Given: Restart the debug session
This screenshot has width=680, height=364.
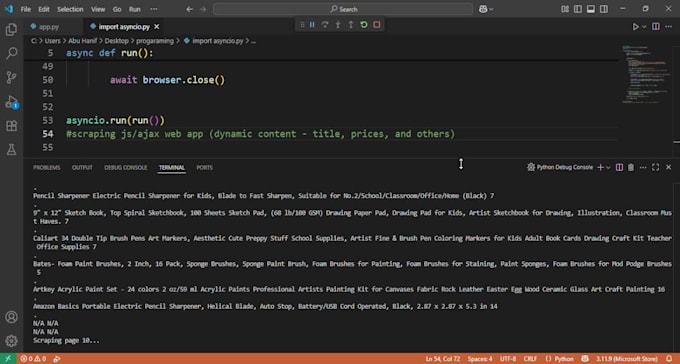Looking at the screenshot, I should point(364,25).
